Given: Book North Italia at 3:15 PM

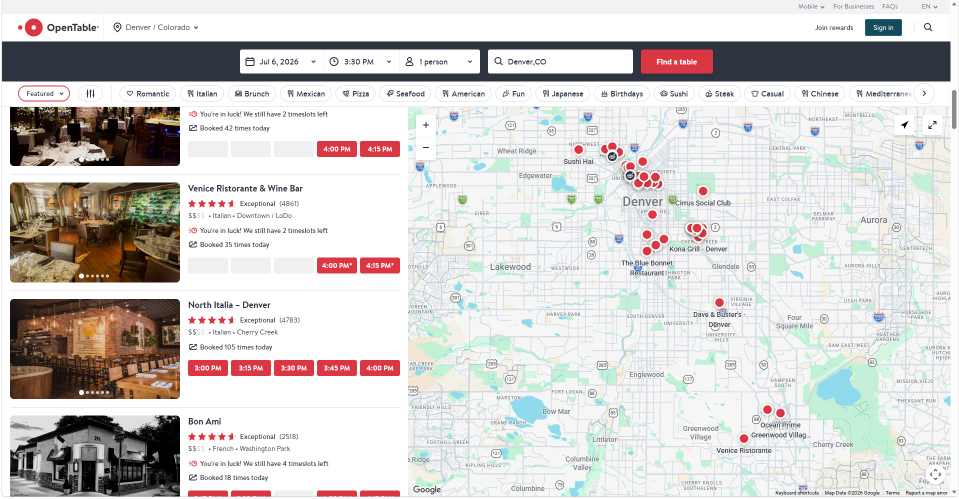Looking at the screenshot, I should point(251,368).
